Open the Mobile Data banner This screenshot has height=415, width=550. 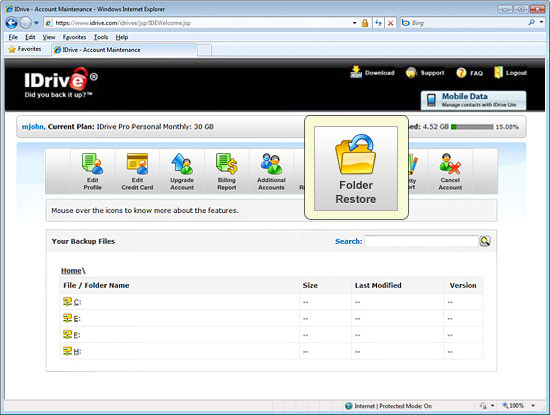[474, 100]
